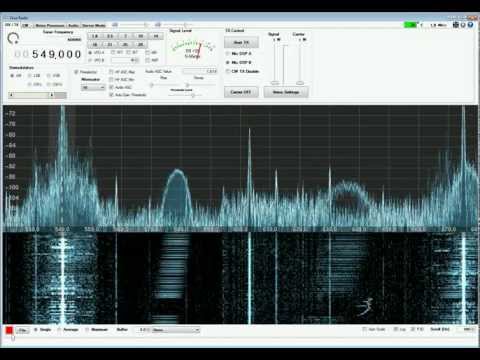Click the bright waterfall trace at right edge
The width and height of the screenshot is (480, 360).
click(464, 278)
